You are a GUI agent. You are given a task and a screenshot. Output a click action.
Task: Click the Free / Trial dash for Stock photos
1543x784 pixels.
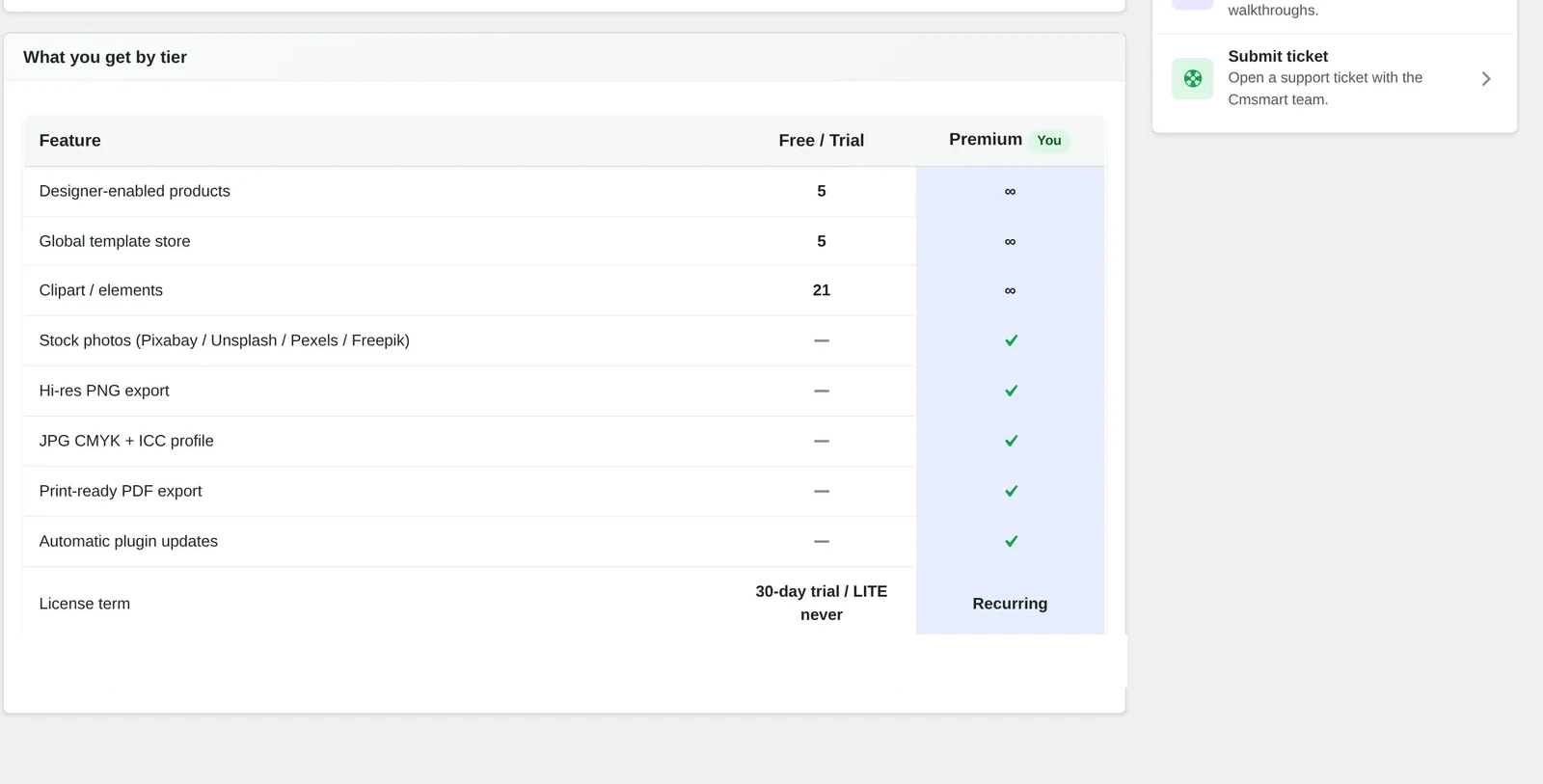click(822, 340)
